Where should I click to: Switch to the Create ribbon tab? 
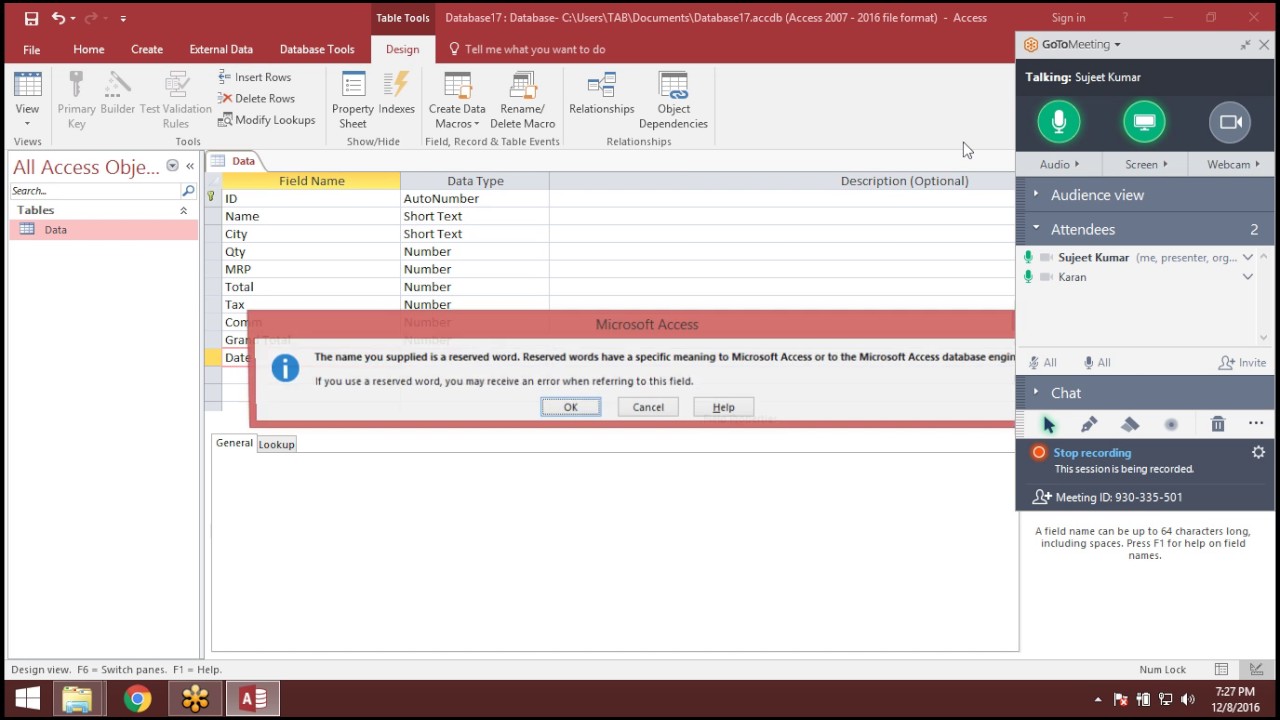(147, 49)
